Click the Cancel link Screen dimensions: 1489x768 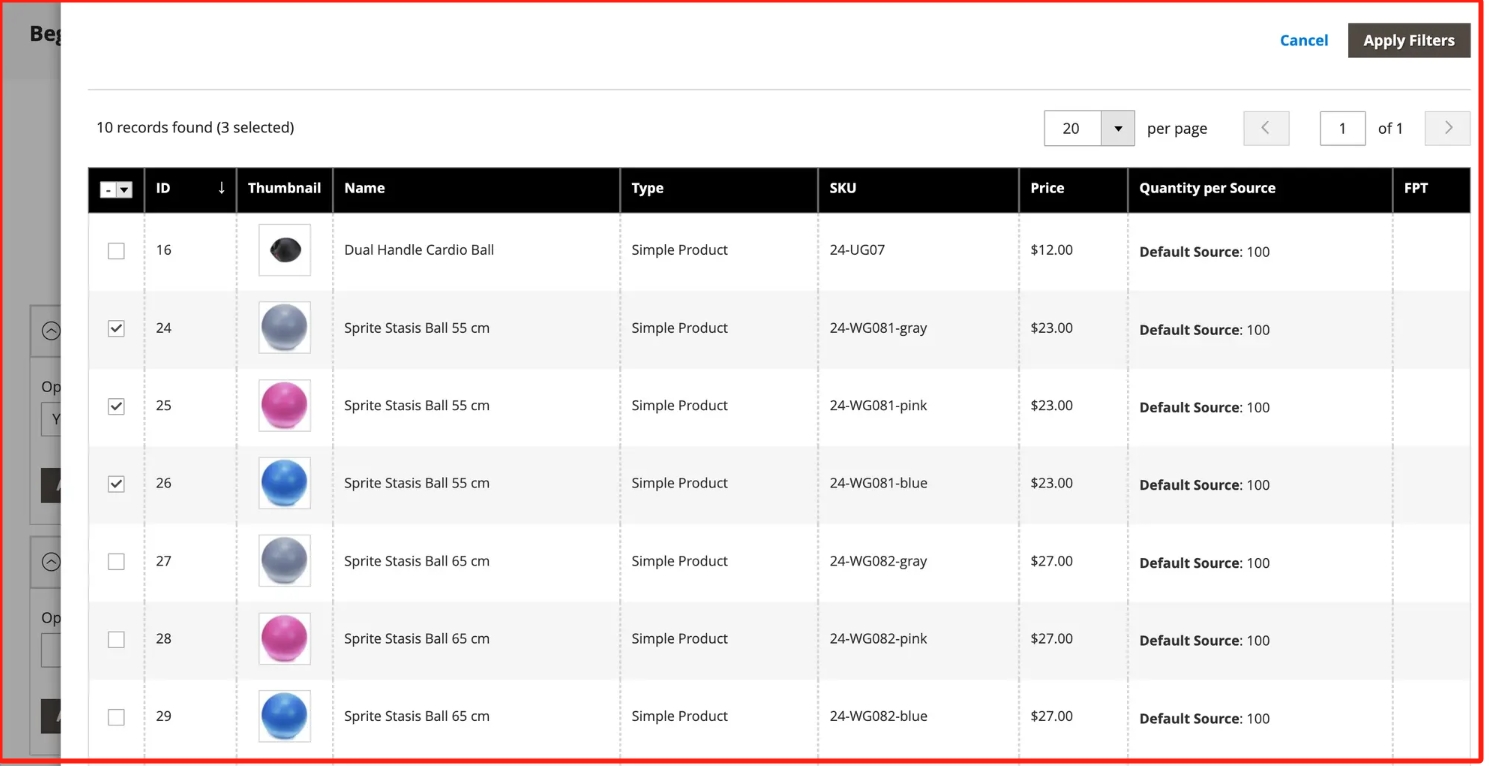tap(1303, 40)
